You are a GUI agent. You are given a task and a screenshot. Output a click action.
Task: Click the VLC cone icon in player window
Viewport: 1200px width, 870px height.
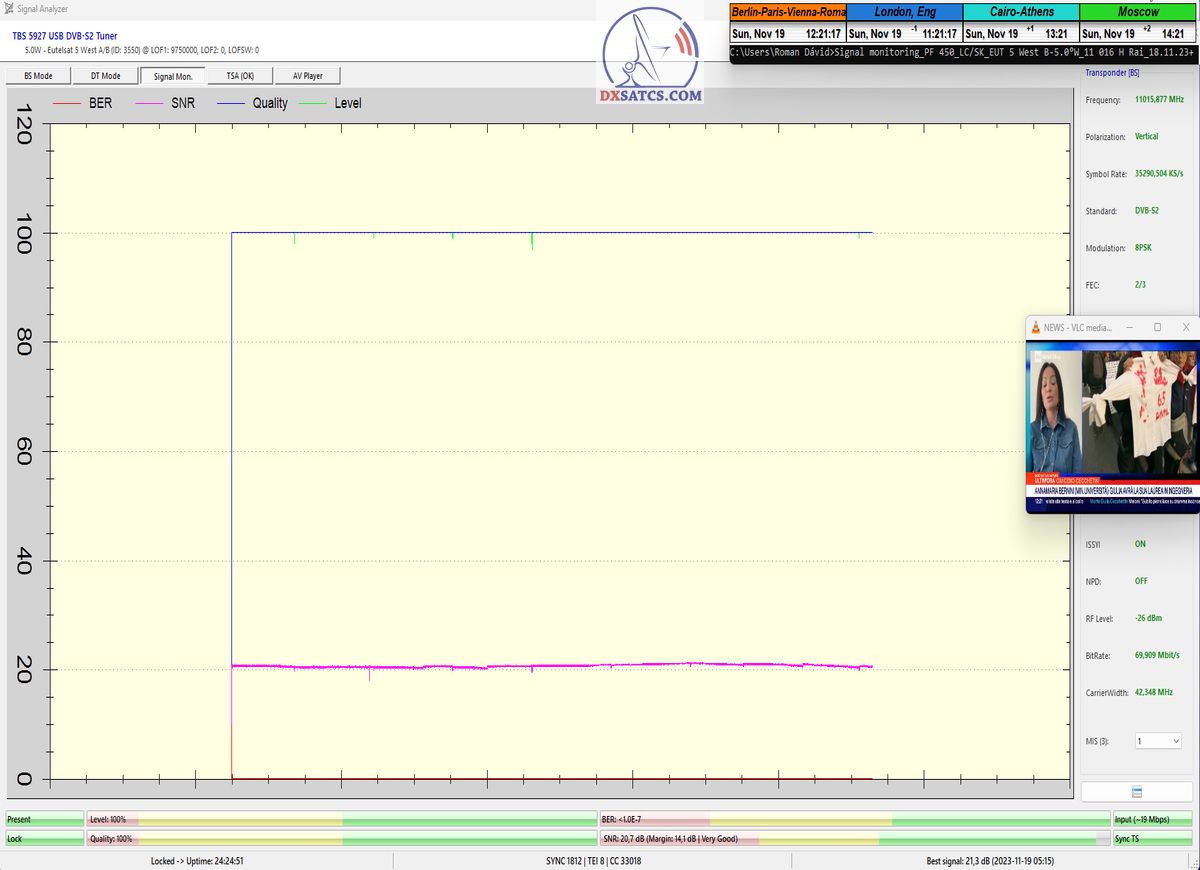1035,327
